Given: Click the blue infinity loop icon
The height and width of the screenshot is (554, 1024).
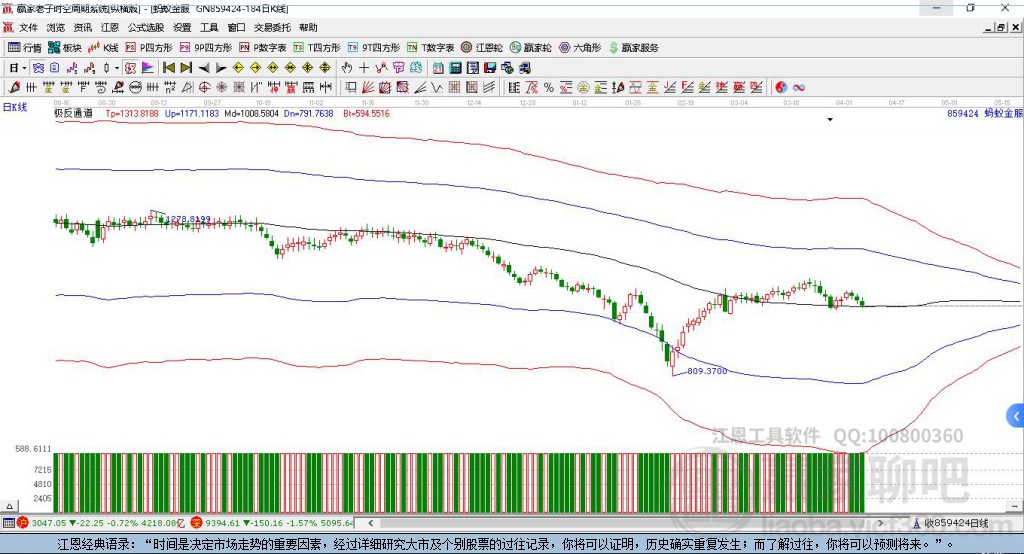Looking at the screenshot, I should click(x=799, y=88).
